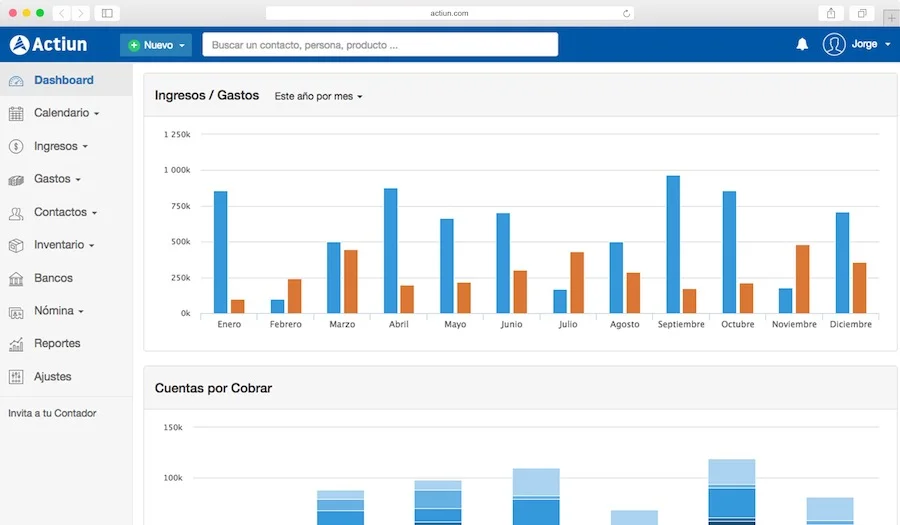Click the blue Septiembre income bar
Image resolution: width=900 pixels, height=525 pixels.
pos(673,244)
